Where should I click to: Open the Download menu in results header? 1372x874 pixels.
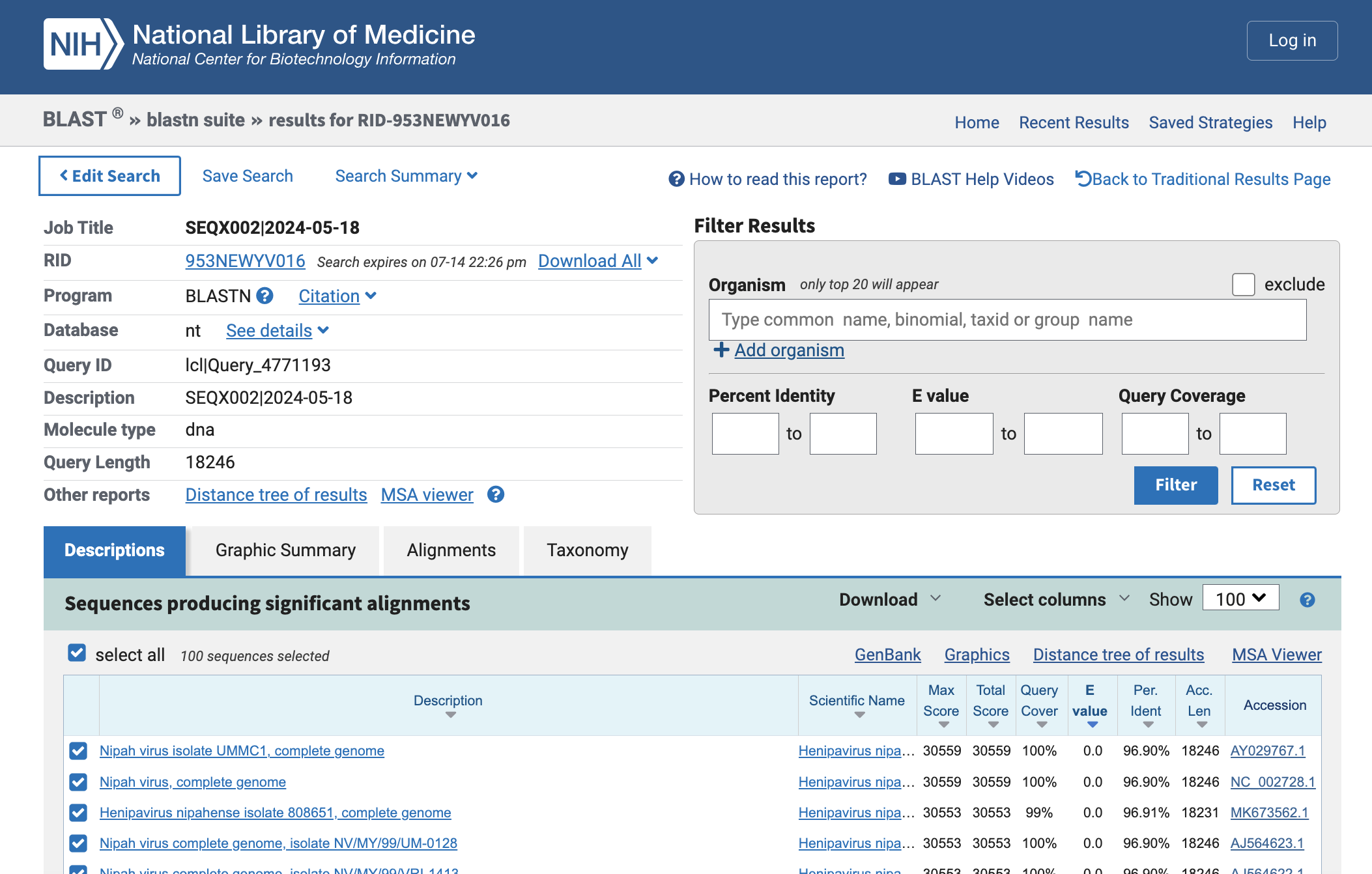pyautogui.click(x=889, y=599)
